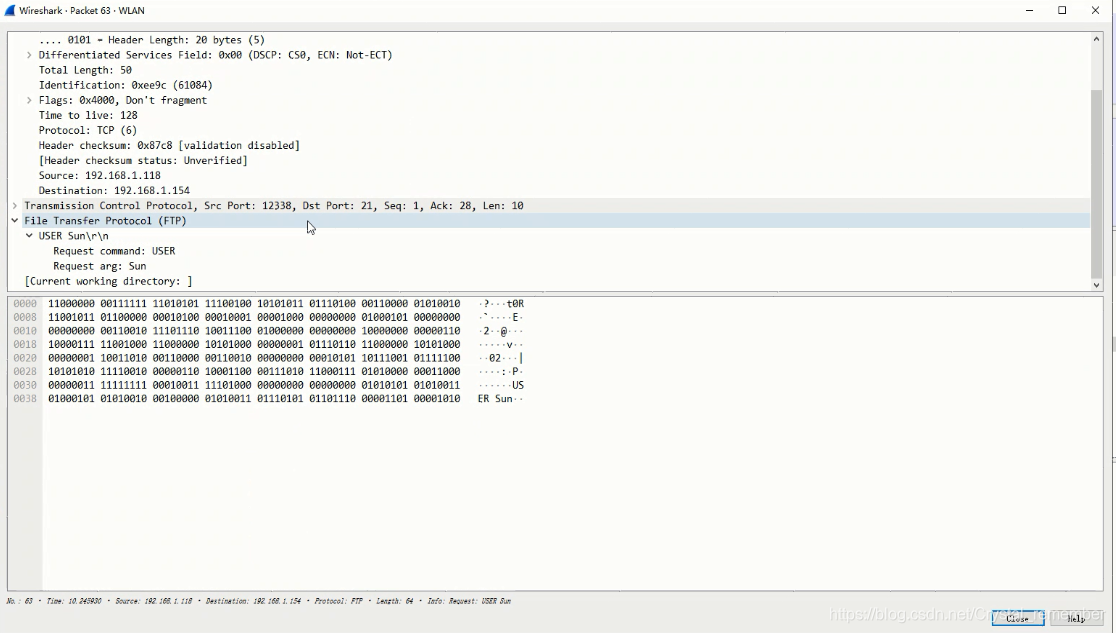Image resolution: width=1116 pixels, height=633 pixels.
Task: Click 'Time: 10.245930' in the status line
Action: (73, 601)
